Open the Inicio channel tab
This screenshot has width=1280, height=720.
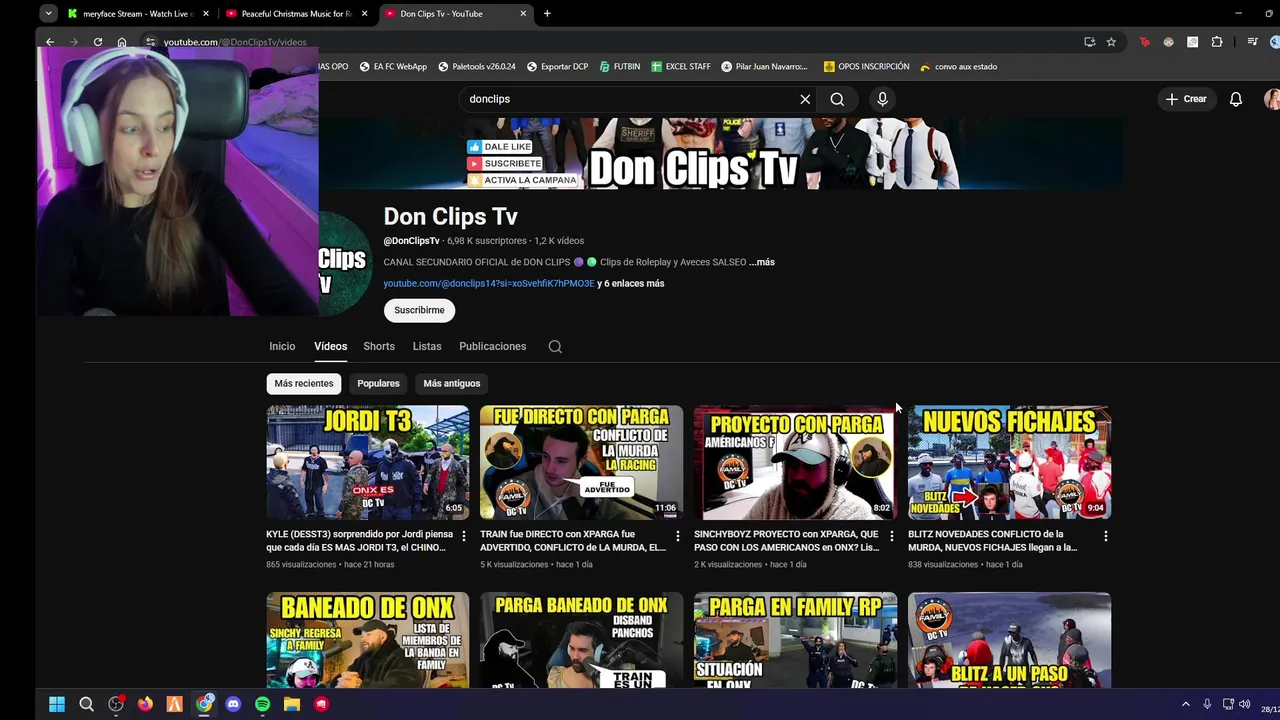pos(282,346)
